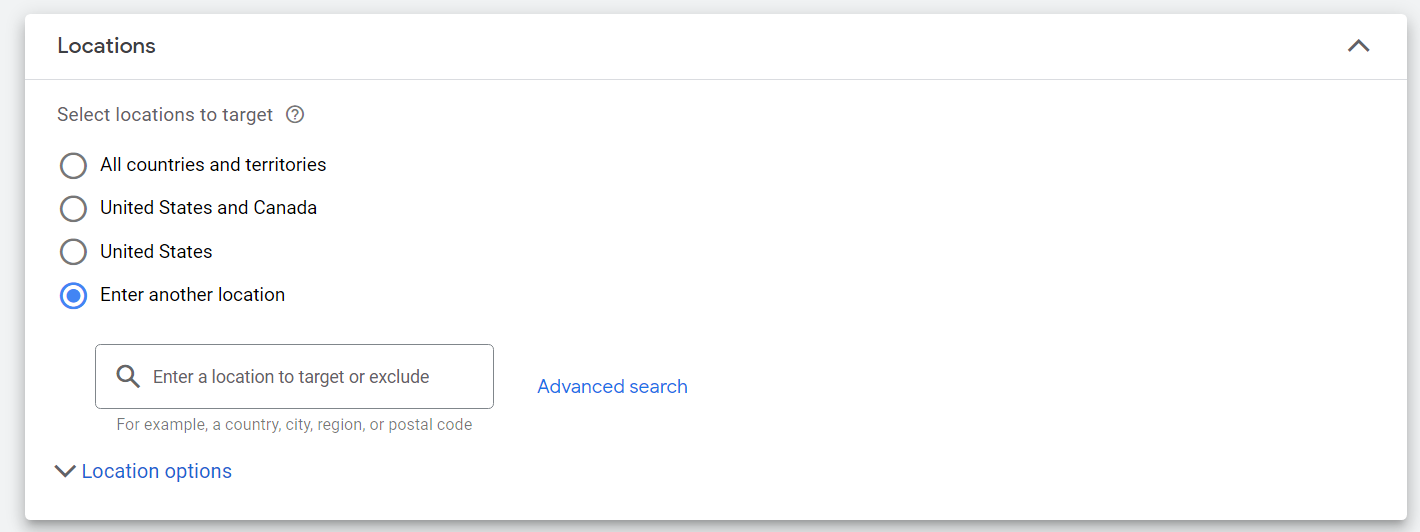Screen dimensions: 1420x532
Task: Open the Advanced search link
Action: coord(612,387)
